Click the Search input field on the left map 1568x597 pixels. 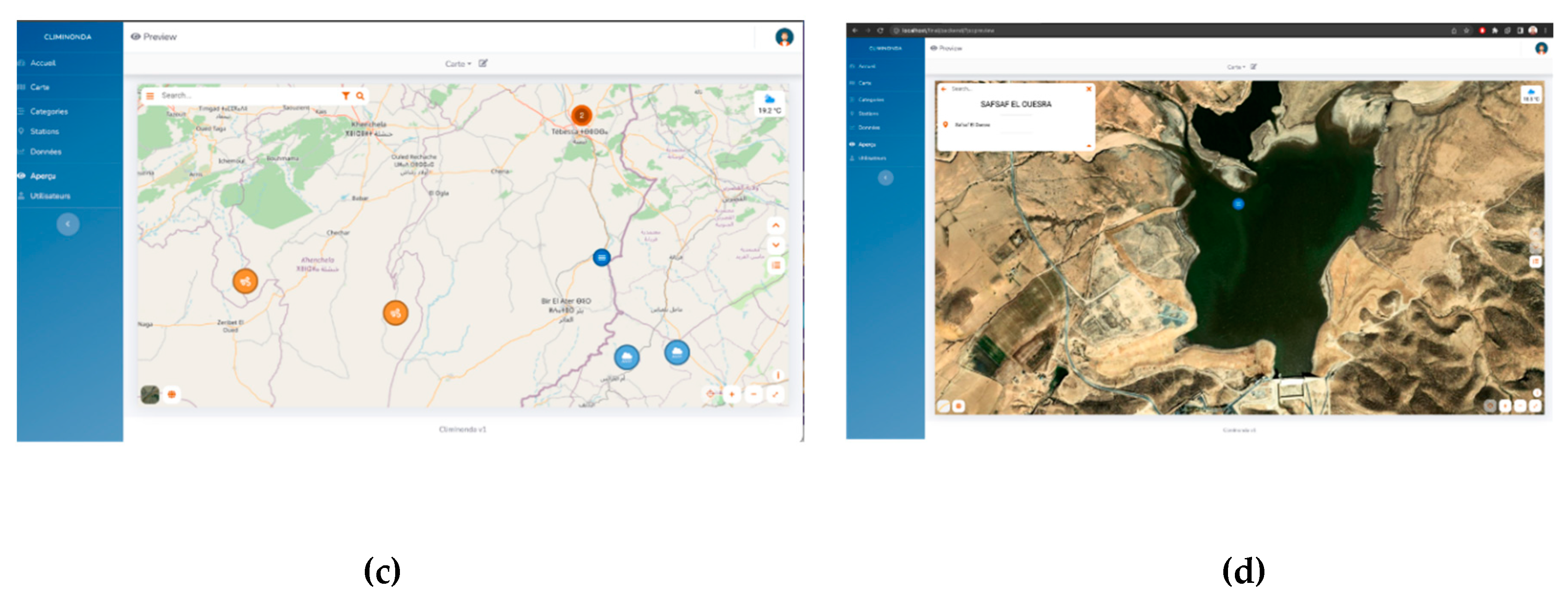244,95
